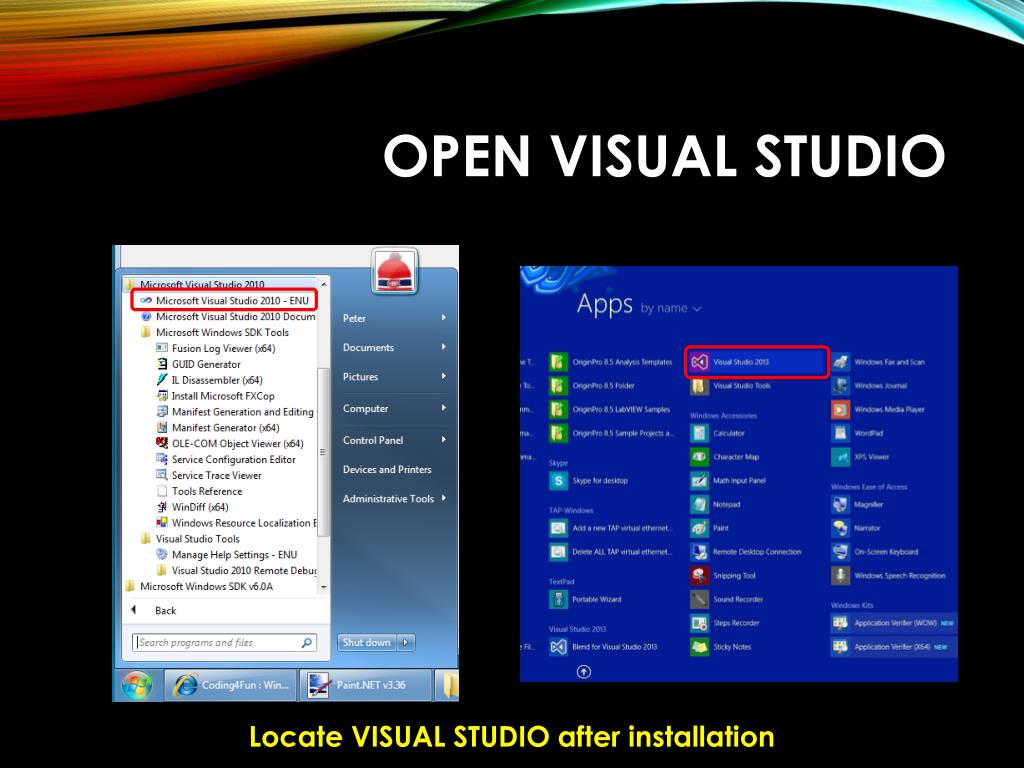Open Remote Desktop Connection icon

click(x=699, y=552)
